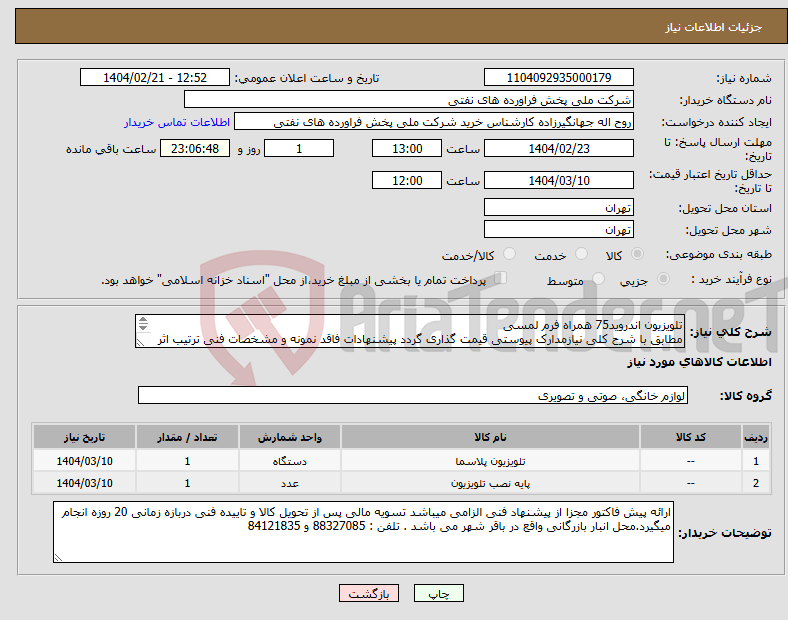Click the نام دستگاه خریدار field

pyautogui.click(x=409, y=99)
